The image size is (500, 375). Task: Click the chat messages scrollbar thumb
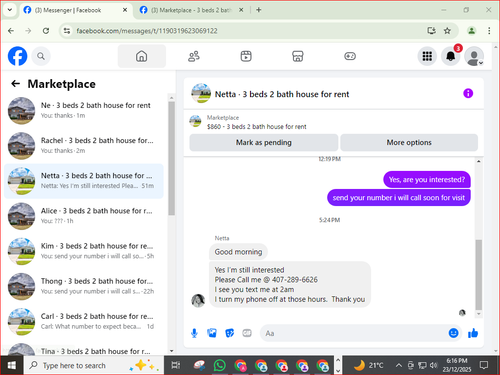tap(478, 275)
